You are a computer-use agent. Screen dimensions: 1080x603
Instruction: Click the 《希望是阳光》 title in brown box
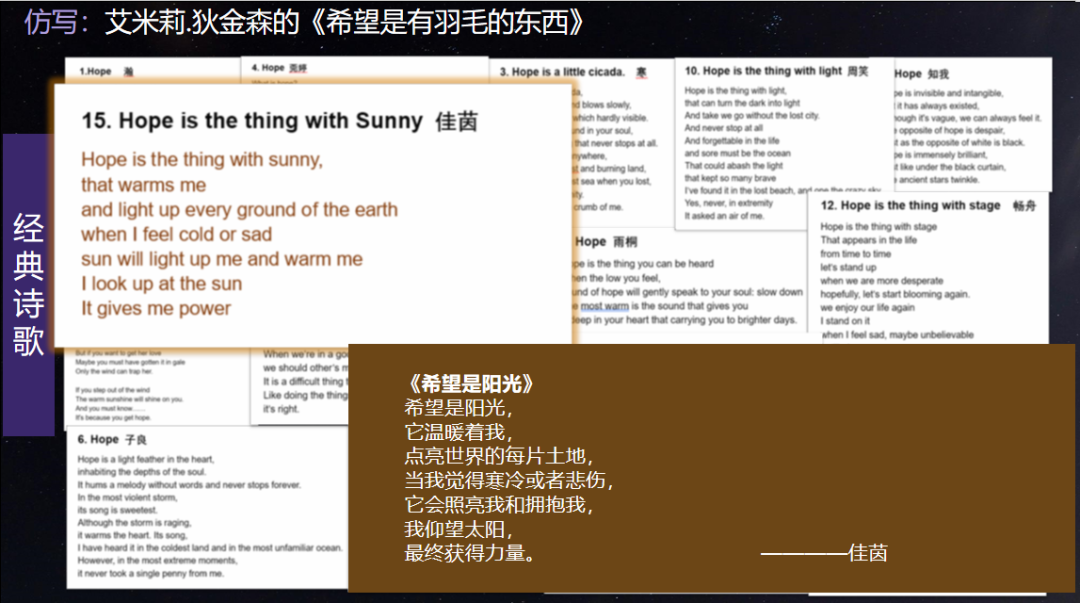[x=470, y=384]
